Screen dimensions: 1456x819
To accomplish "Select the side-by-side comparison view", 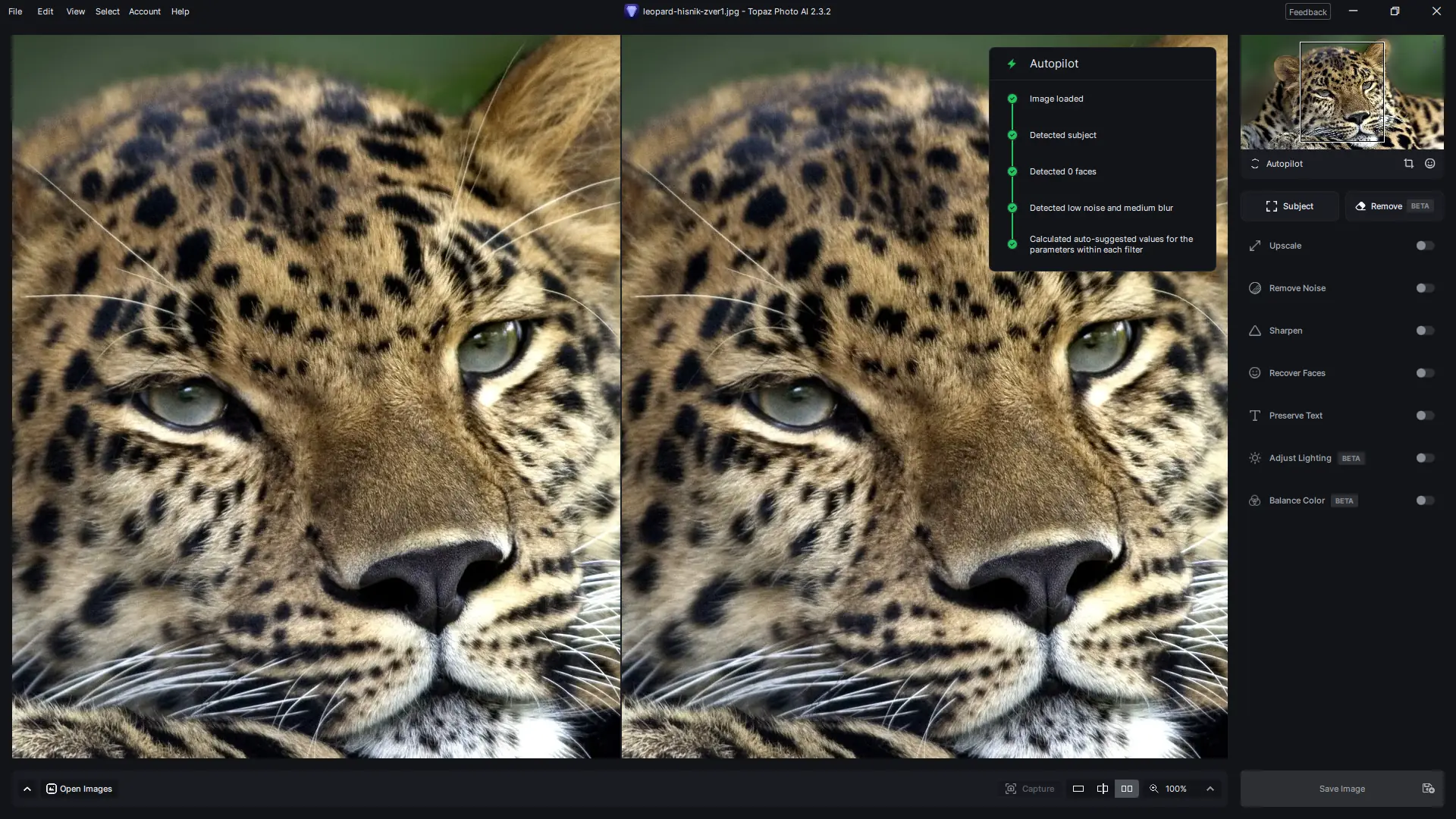I will pos(1127,789).
